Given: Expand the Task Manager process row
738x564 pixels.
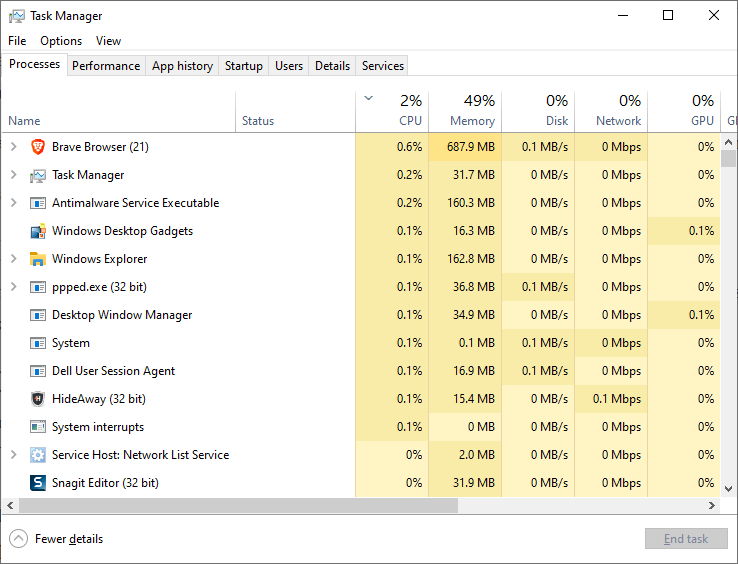Looking at the screenshot, I should coord(14,175).
